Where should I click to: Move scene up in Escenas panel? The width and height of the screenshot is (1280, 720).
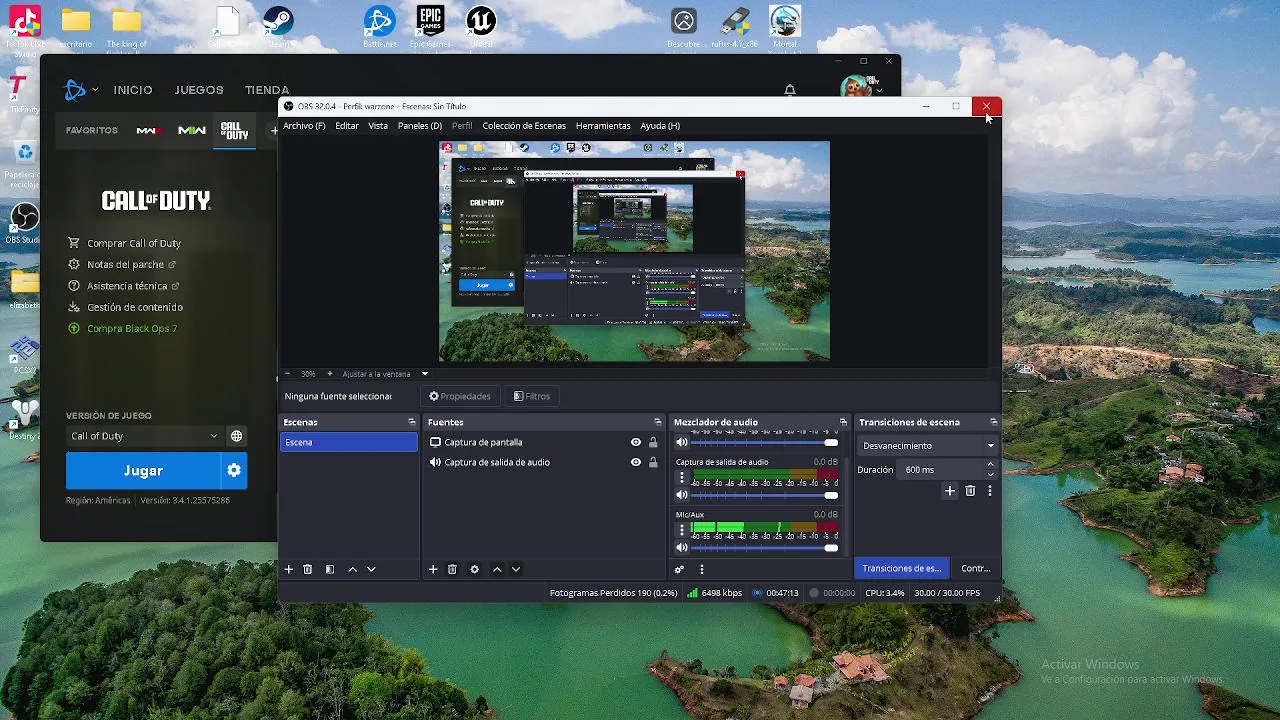(352, 569)
